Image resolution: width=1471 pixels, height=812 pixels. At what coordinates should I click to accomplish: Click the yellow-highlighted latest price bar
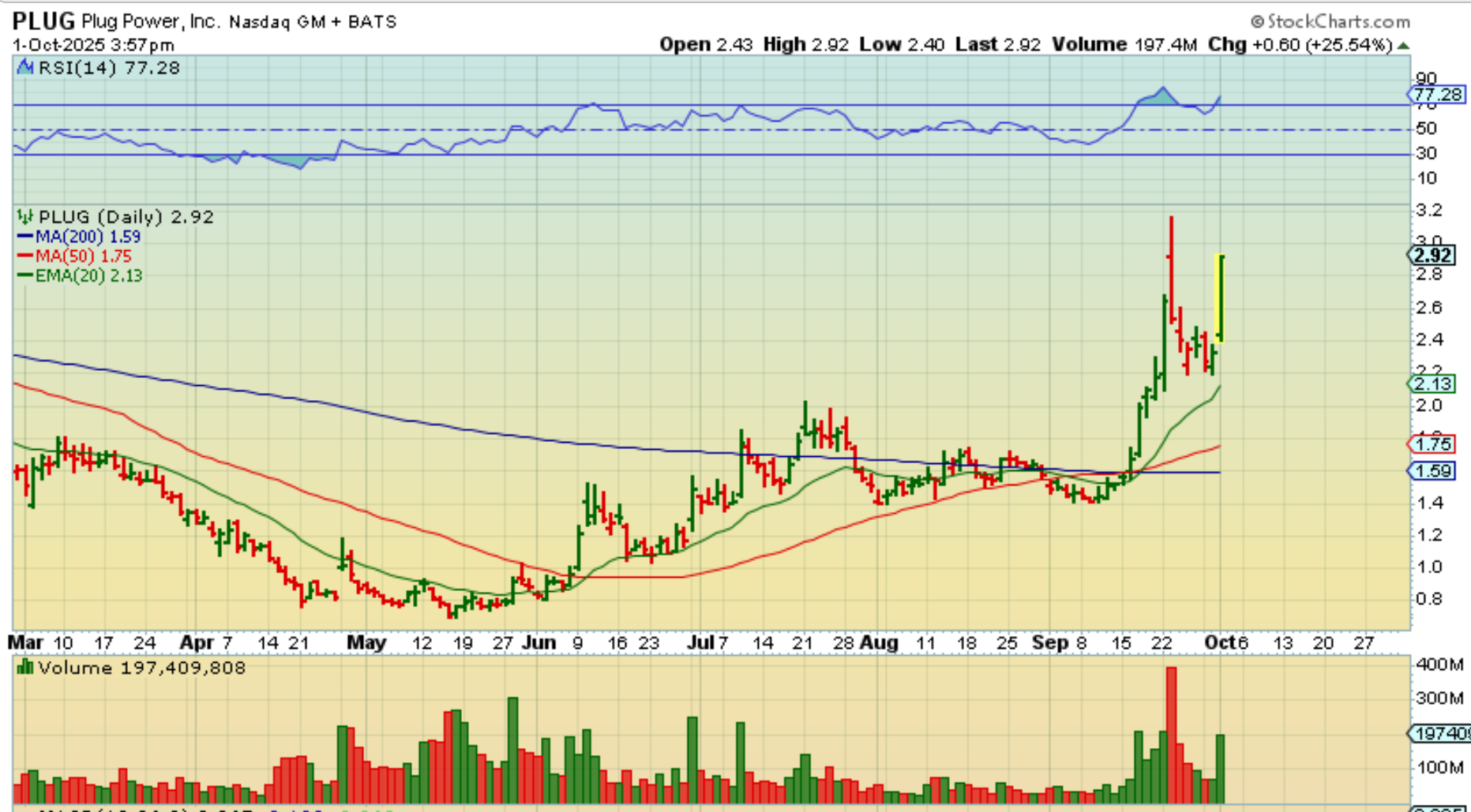coord(1220,298)
